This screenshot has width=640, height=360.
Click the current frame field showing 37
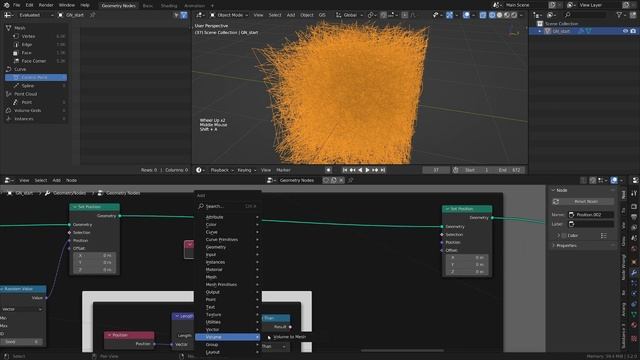[436, 170]
